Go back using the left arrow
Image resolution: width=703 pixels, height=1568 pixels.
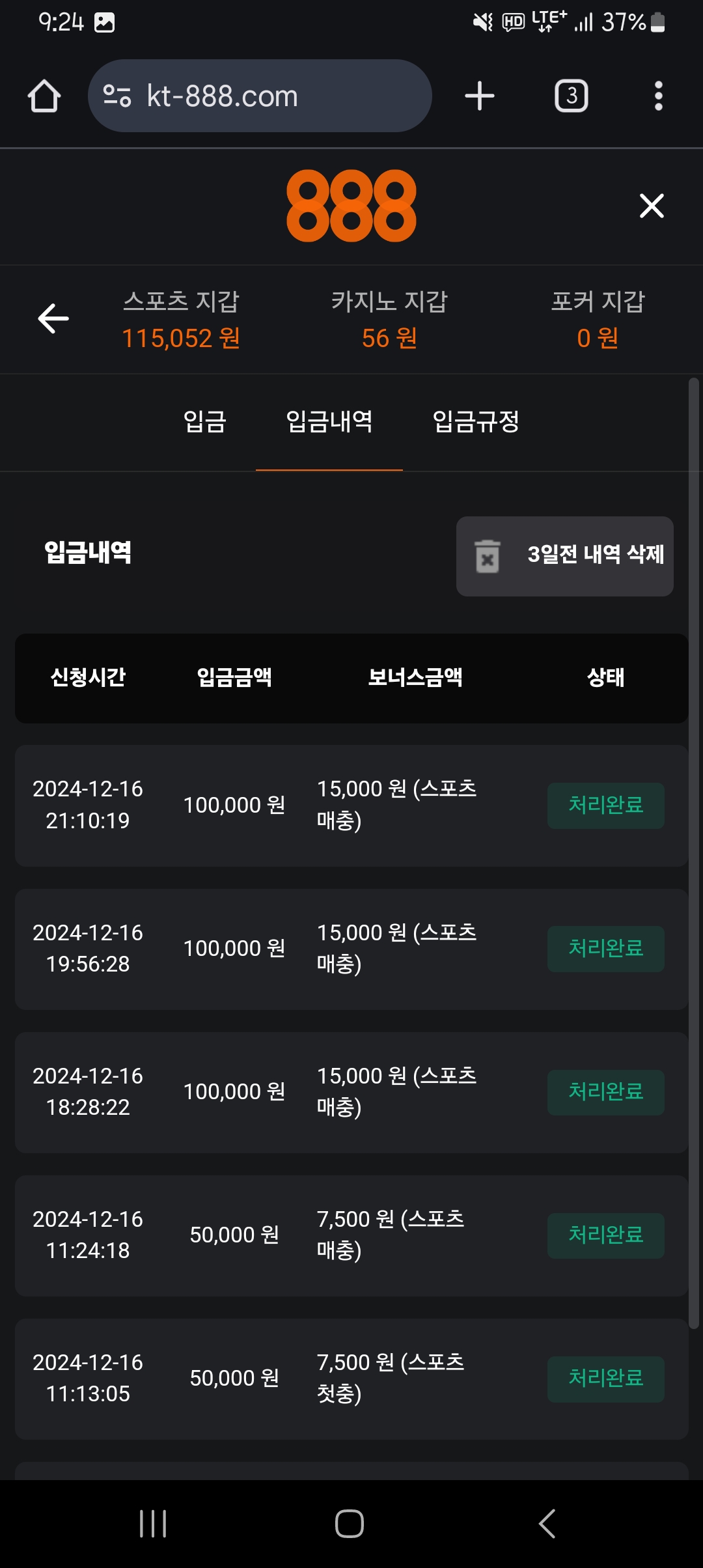pos(53,318)
